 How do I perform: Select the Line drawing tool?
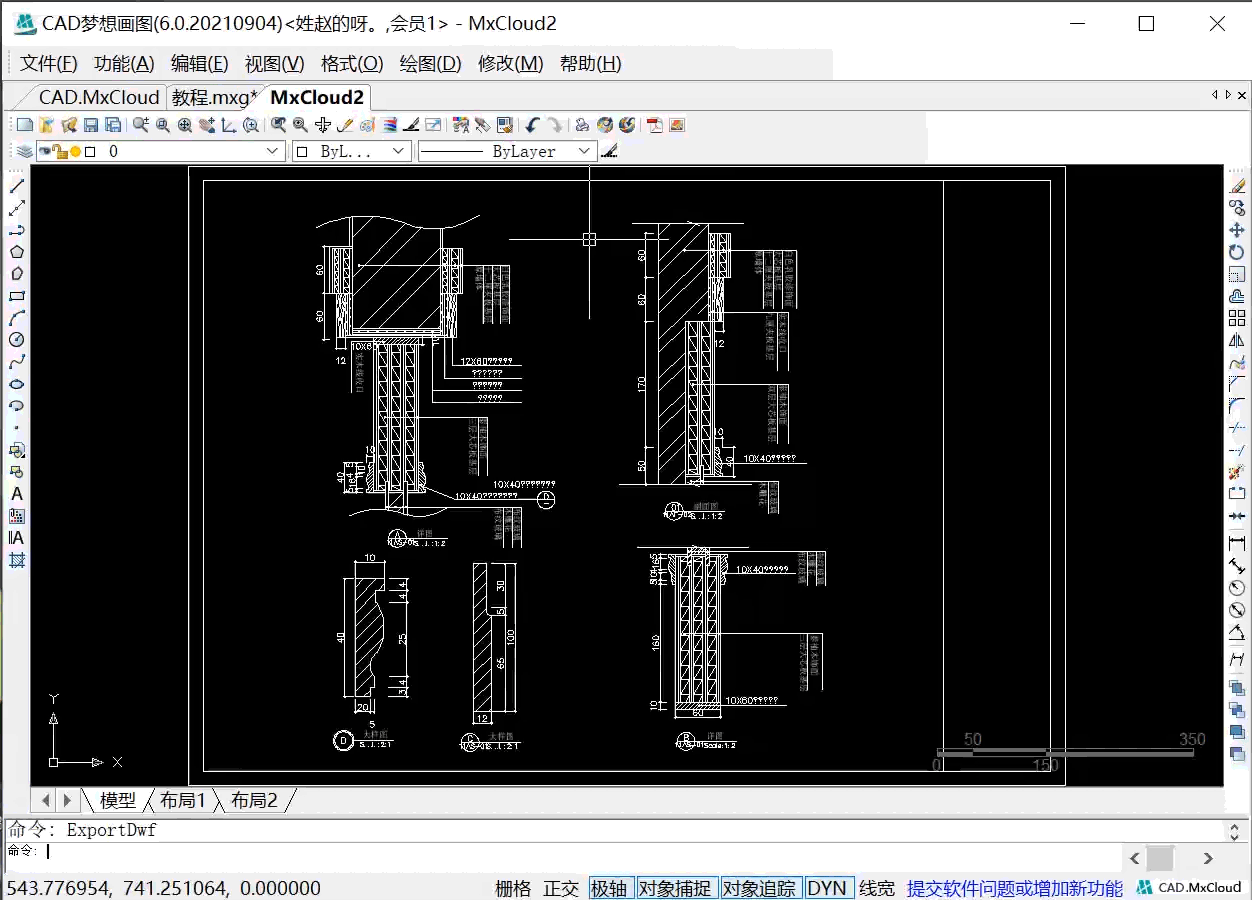click(17, 186)
